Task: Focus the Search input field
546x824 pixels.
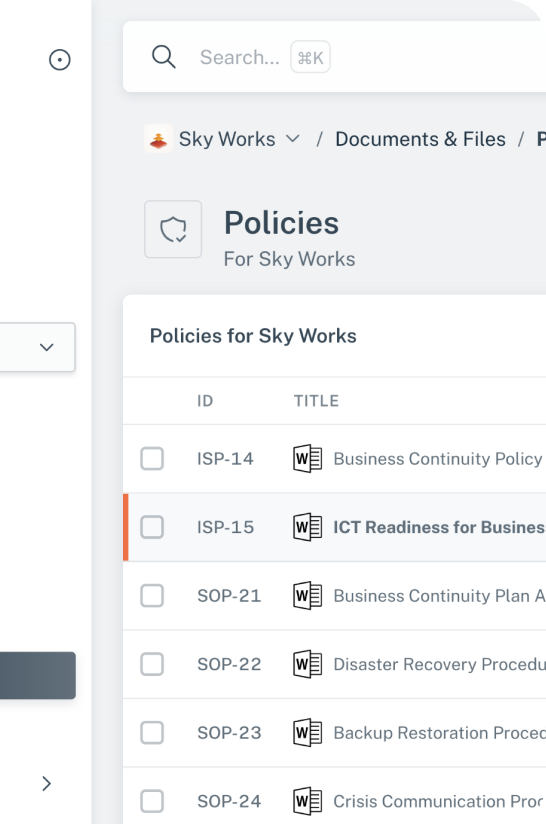Action: [x=240, y=57]
